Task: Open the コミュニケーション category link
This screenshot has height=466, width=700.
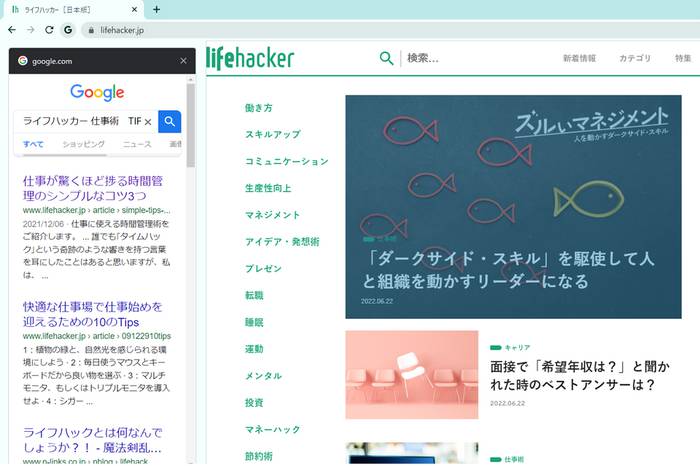Action: click(287, 161)
